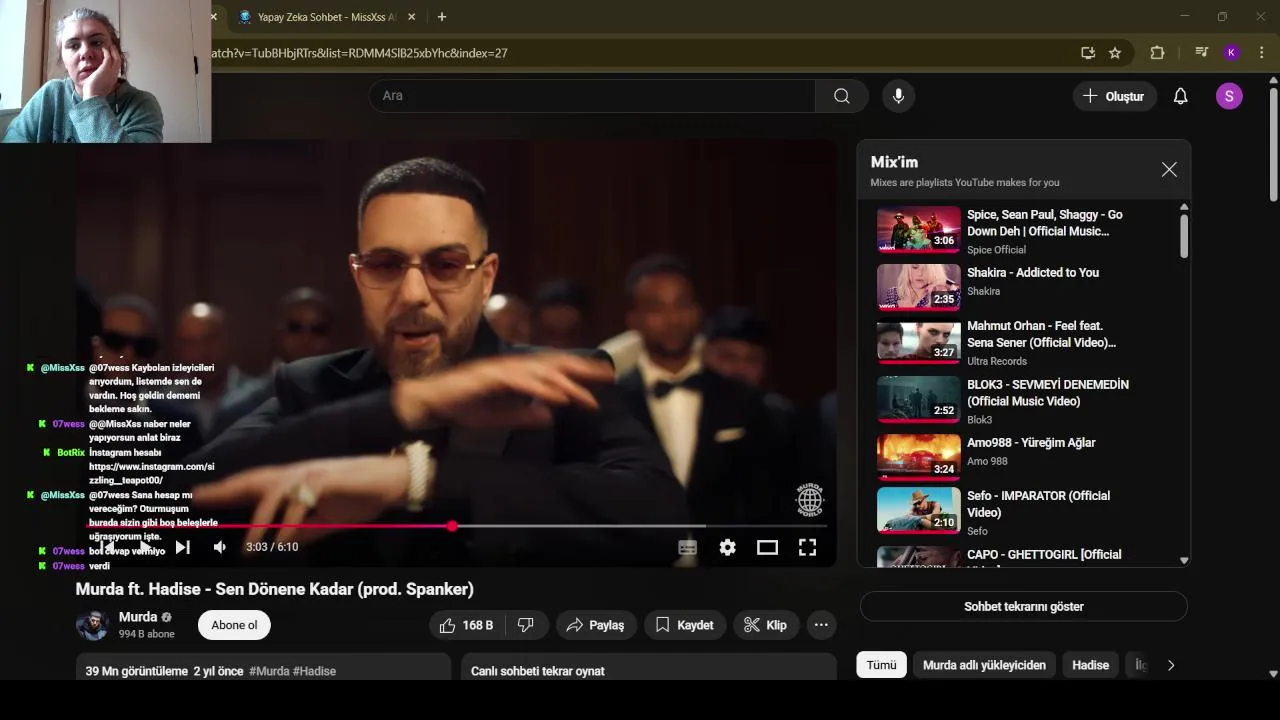Open the #Hadise hashtag link
This screenshot has width=1280, height=720.
[314, 671]
